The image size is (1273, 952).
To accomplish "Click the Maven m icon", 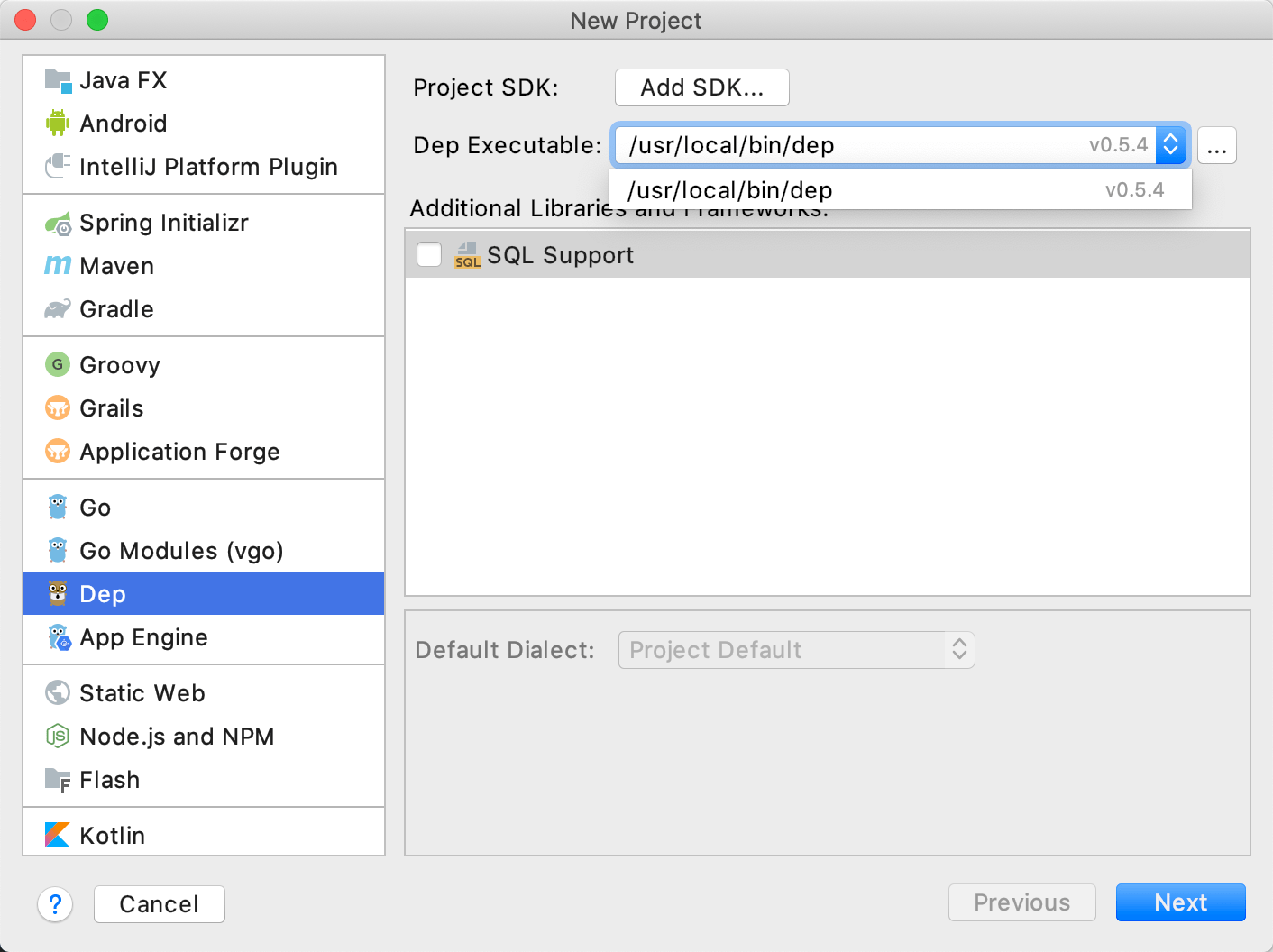I will pyautogui.click(x=58, y=265).
